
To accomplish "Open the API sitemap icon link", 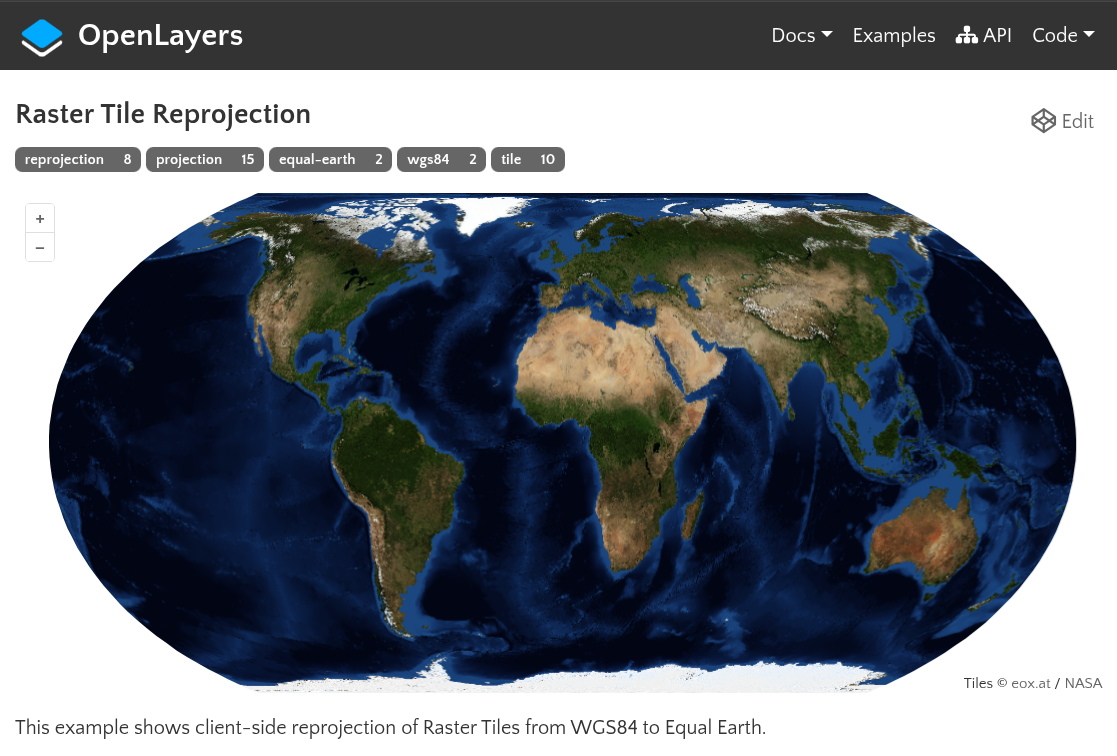I will (x=966, y=36).
